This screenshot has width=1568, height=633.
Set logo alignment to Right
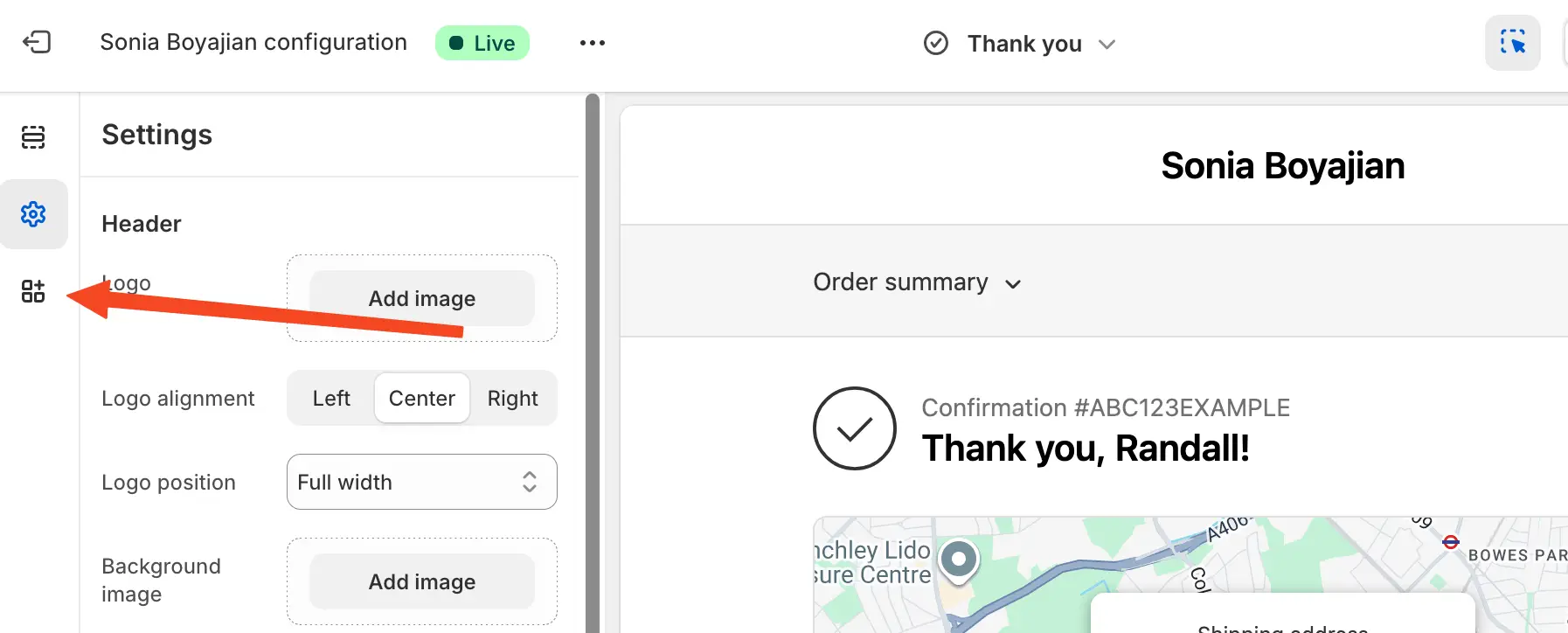pos(512,399)
